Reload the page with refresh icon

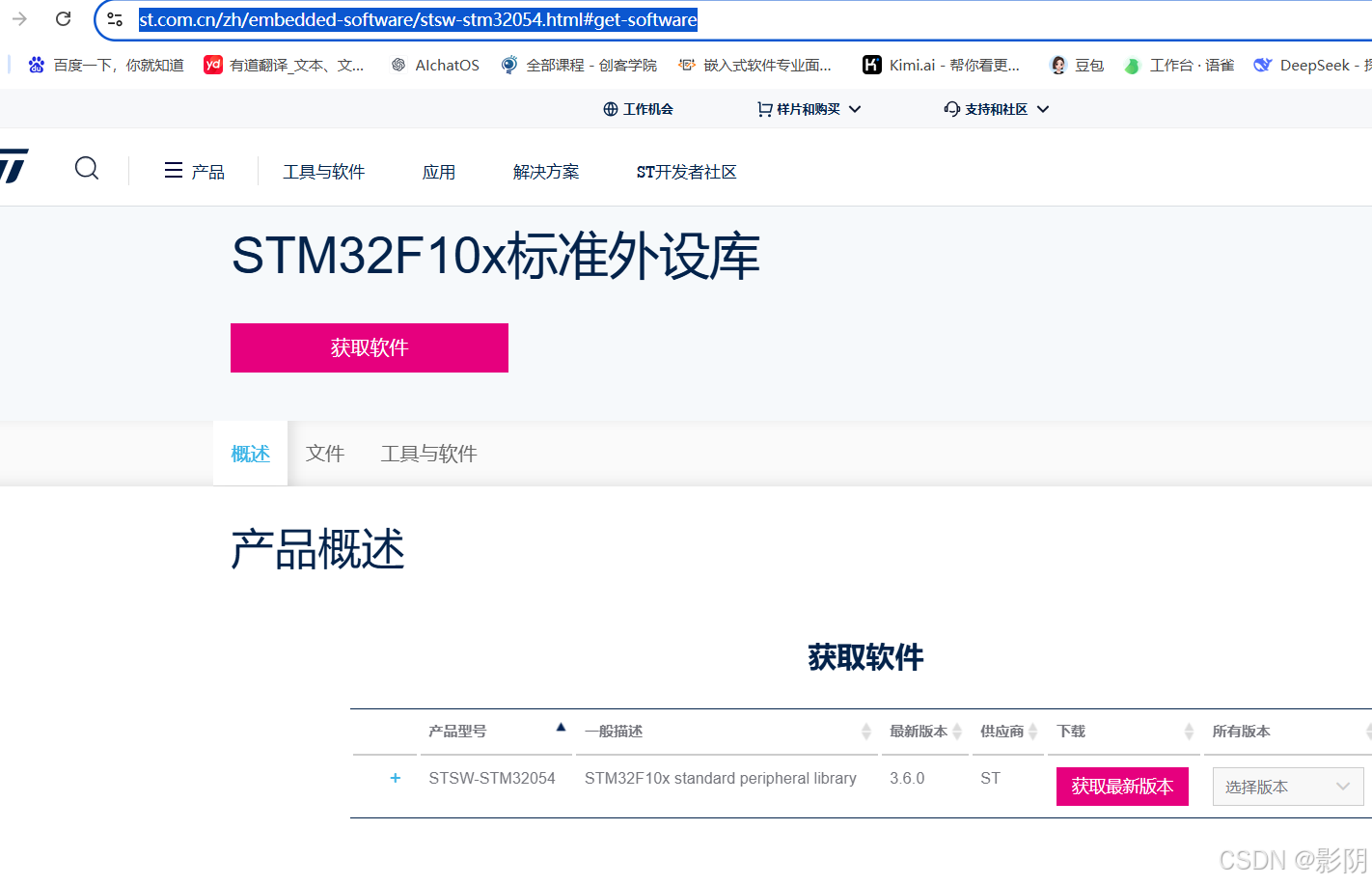(x=64, y=19)
